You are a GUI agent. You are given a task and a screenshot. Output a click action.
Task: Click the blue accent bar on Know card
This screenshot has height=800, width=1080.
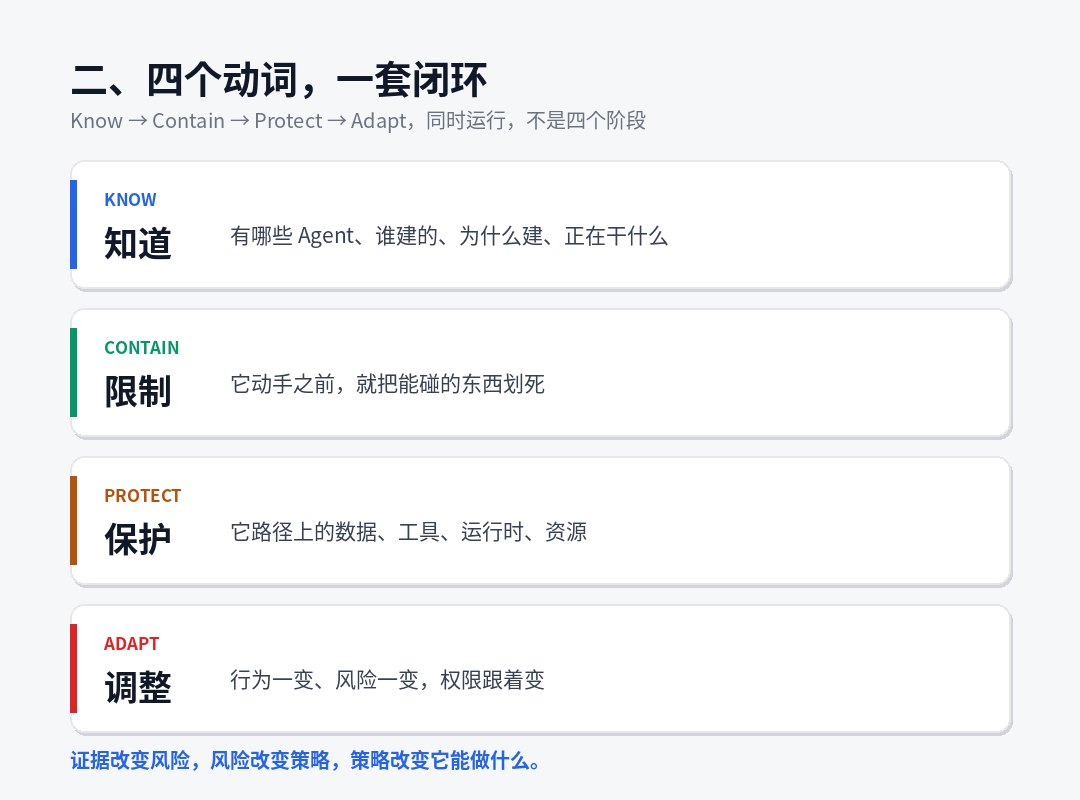[x=74, y=224]
